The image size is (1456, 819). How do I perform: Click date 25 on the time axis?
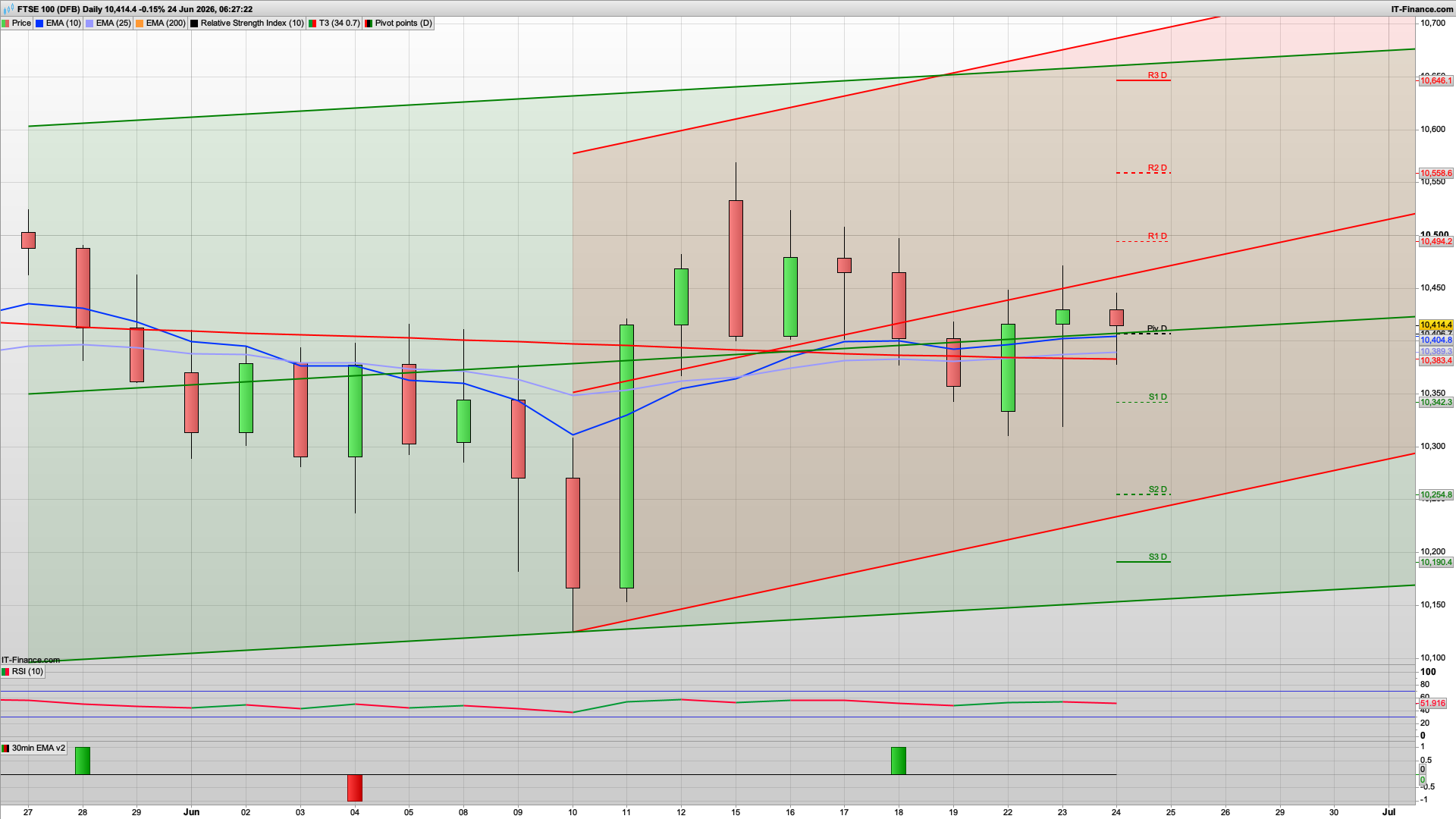[1171, 812]
